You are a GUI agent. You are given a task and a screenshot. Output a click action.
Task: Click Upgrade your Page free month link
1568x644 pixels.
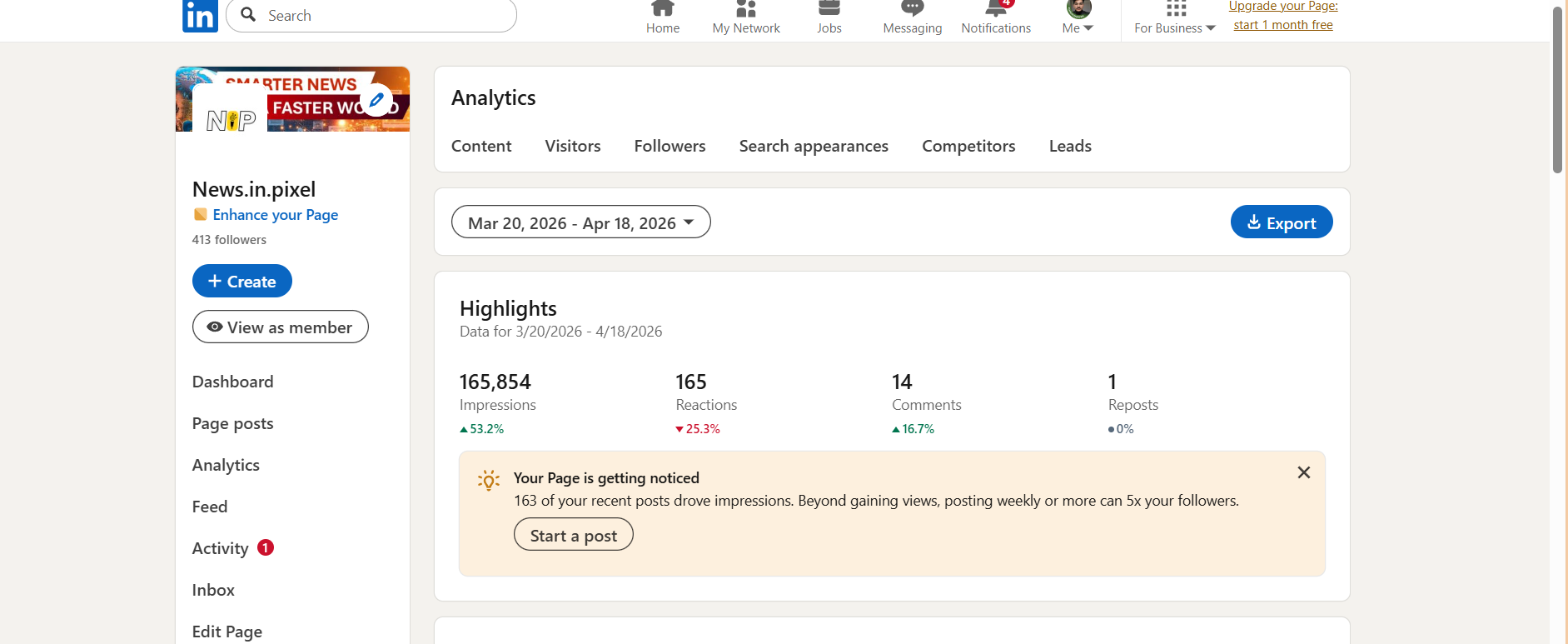click(1283, 16)
